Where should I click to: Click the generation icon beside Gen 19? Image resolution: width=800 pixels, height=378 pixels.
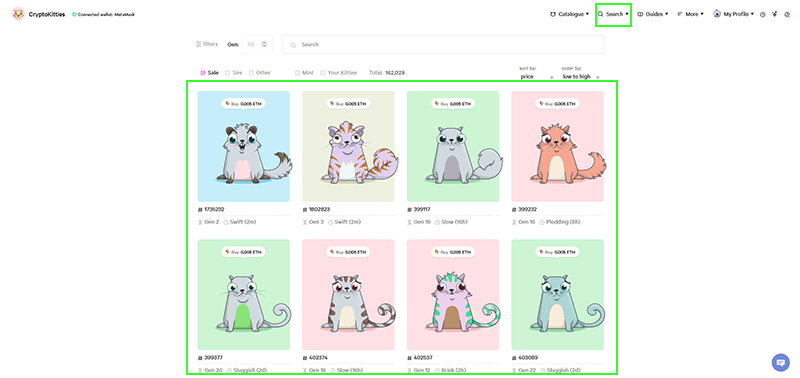(409, 222)
